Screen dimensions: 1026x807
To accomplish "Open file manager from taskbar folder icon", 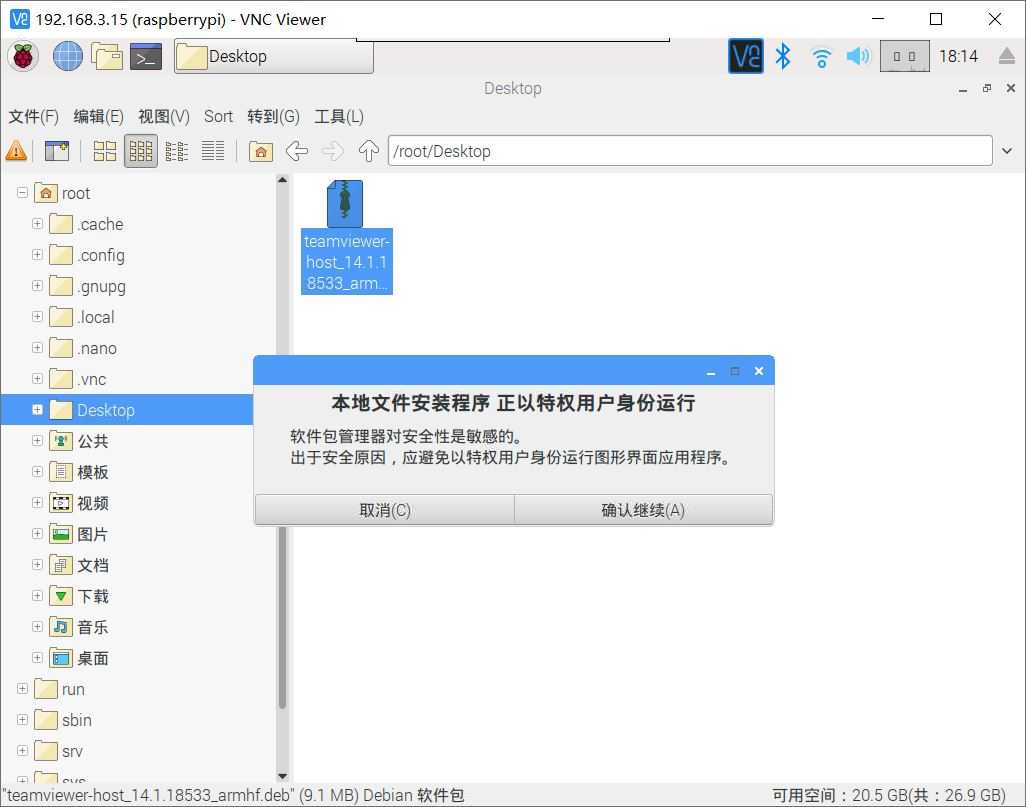I will pos(107,56).
